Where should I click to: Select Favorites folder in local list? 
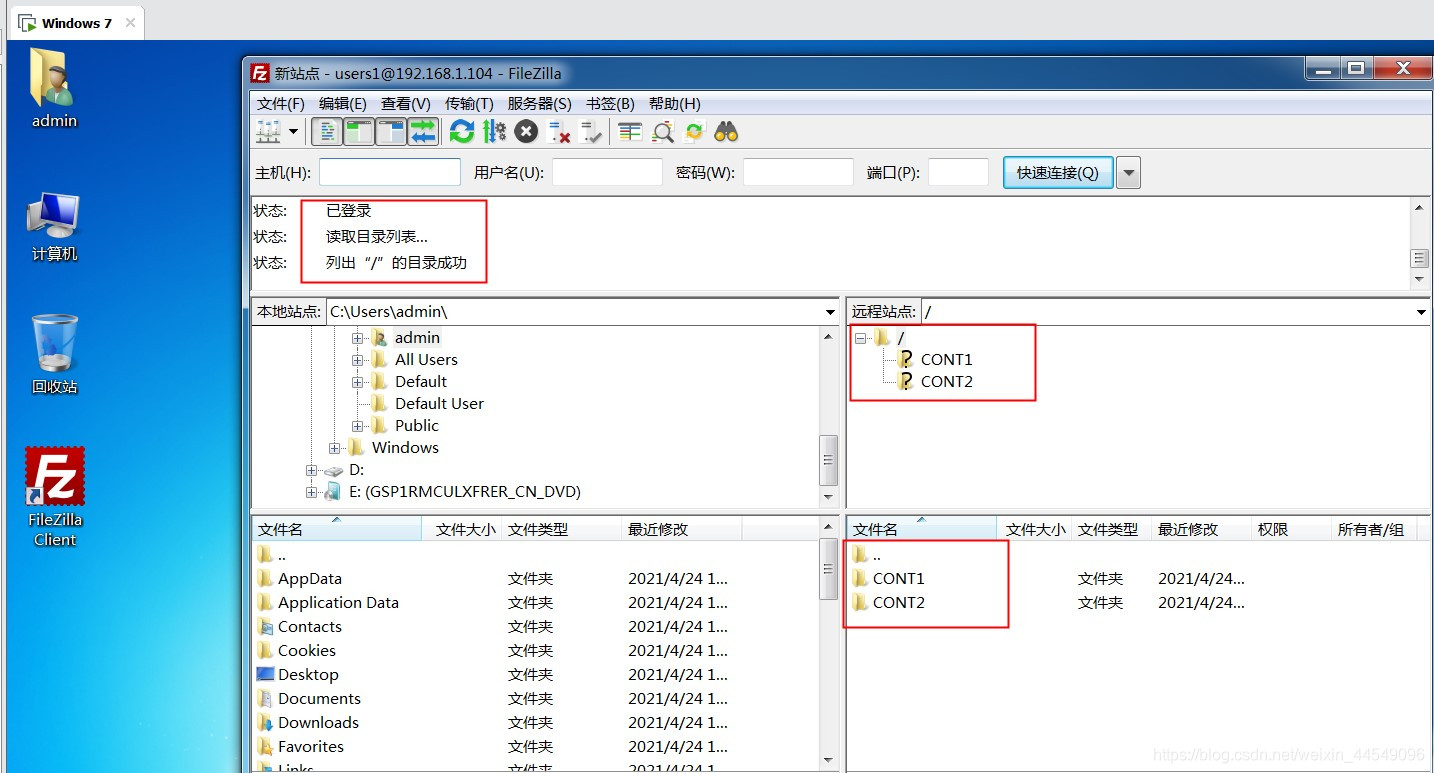pyautogui.click(x=311, y=747)
